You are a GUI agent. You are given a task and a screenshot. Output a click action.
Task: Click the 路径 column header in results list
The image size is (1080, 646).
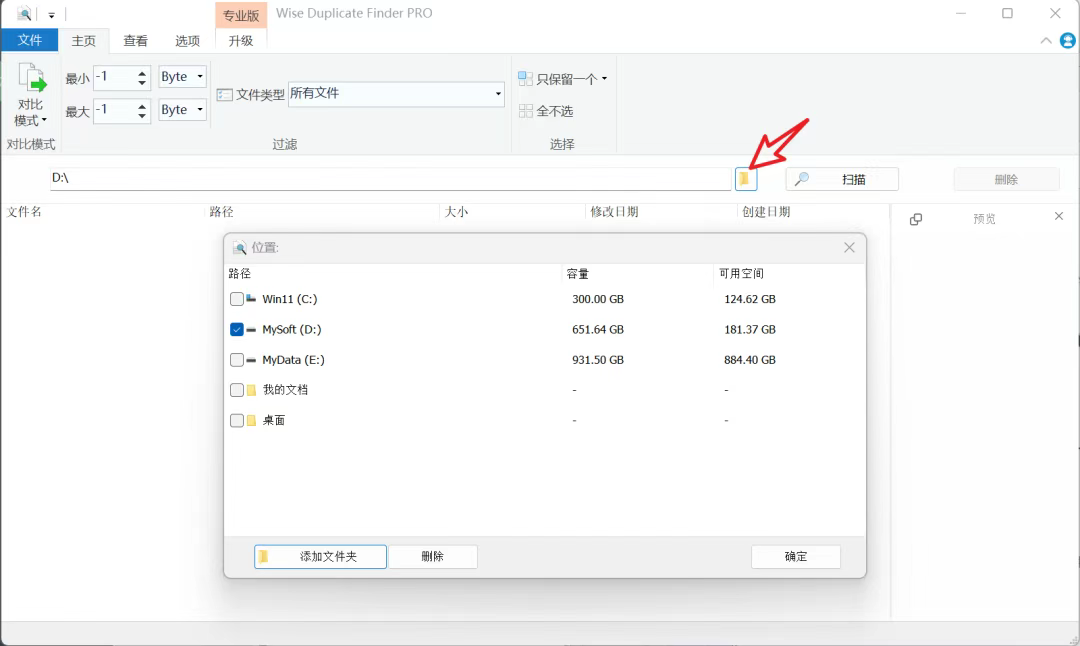[221, 211]
